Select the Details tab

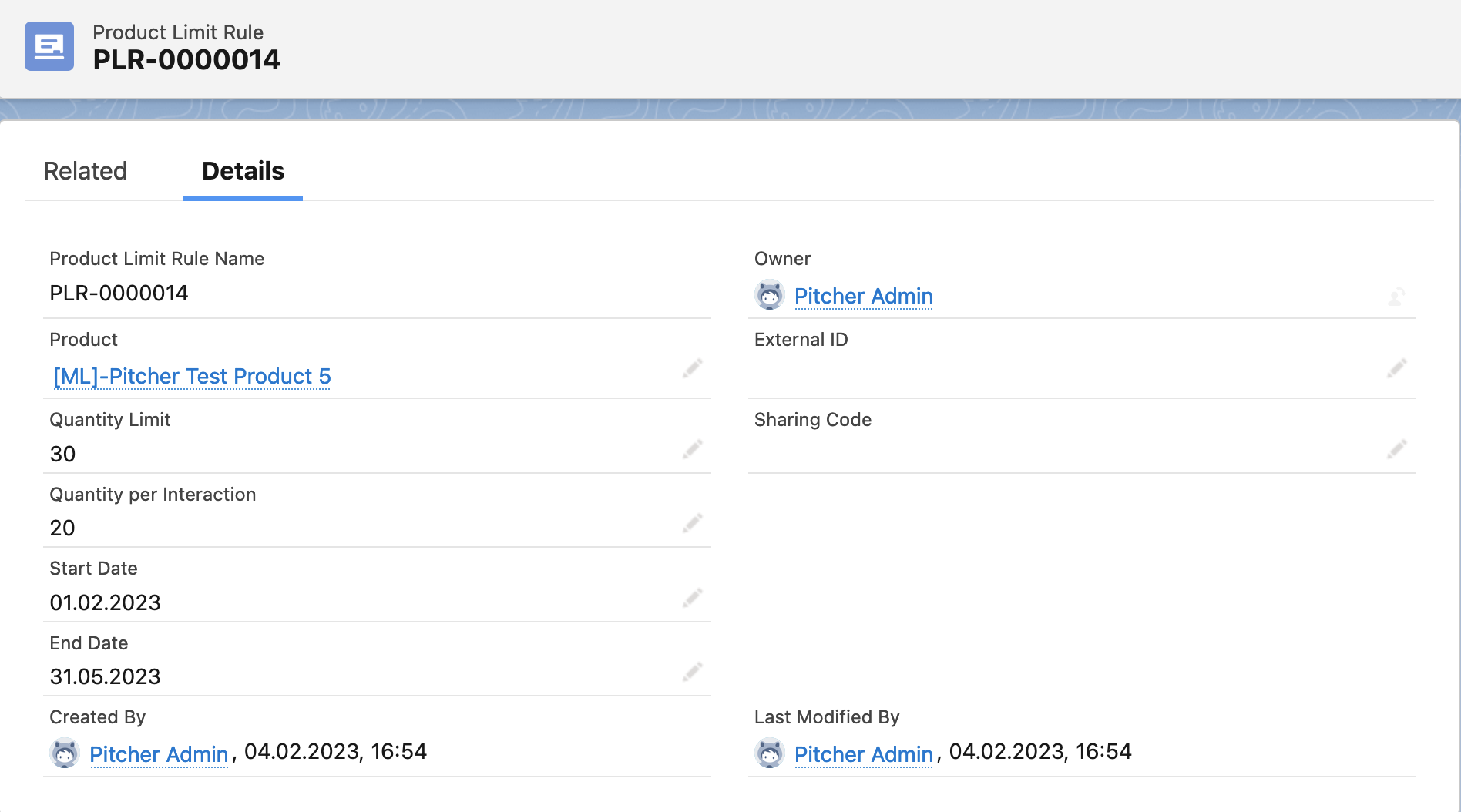point(243,171)
